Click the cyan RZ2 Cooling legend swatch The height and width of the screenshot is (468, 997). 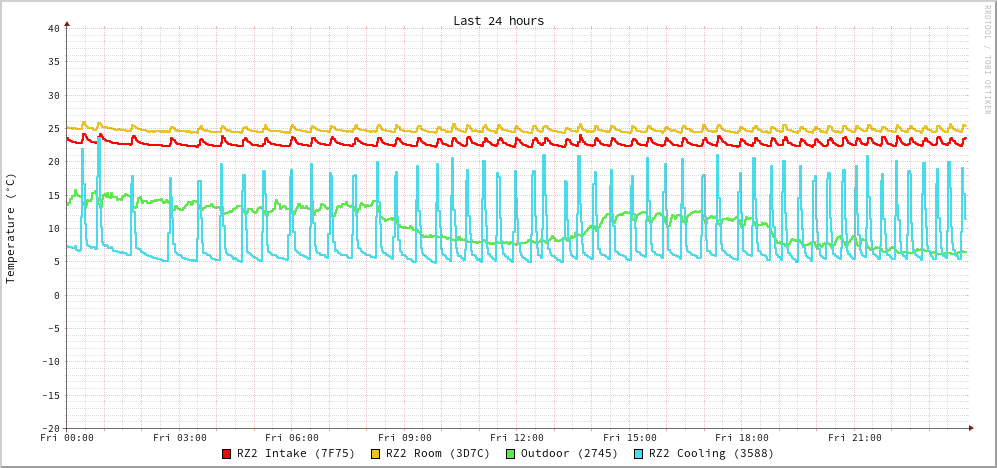point(638,454)
